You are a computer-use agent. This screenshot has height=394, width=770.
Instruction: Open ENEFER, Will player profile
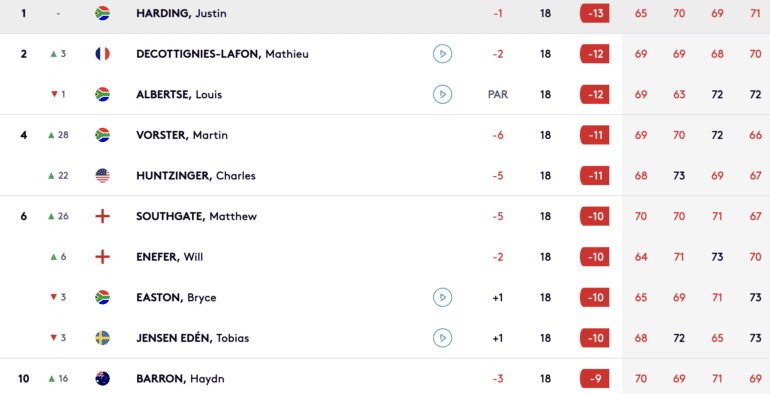click(169, 257)
